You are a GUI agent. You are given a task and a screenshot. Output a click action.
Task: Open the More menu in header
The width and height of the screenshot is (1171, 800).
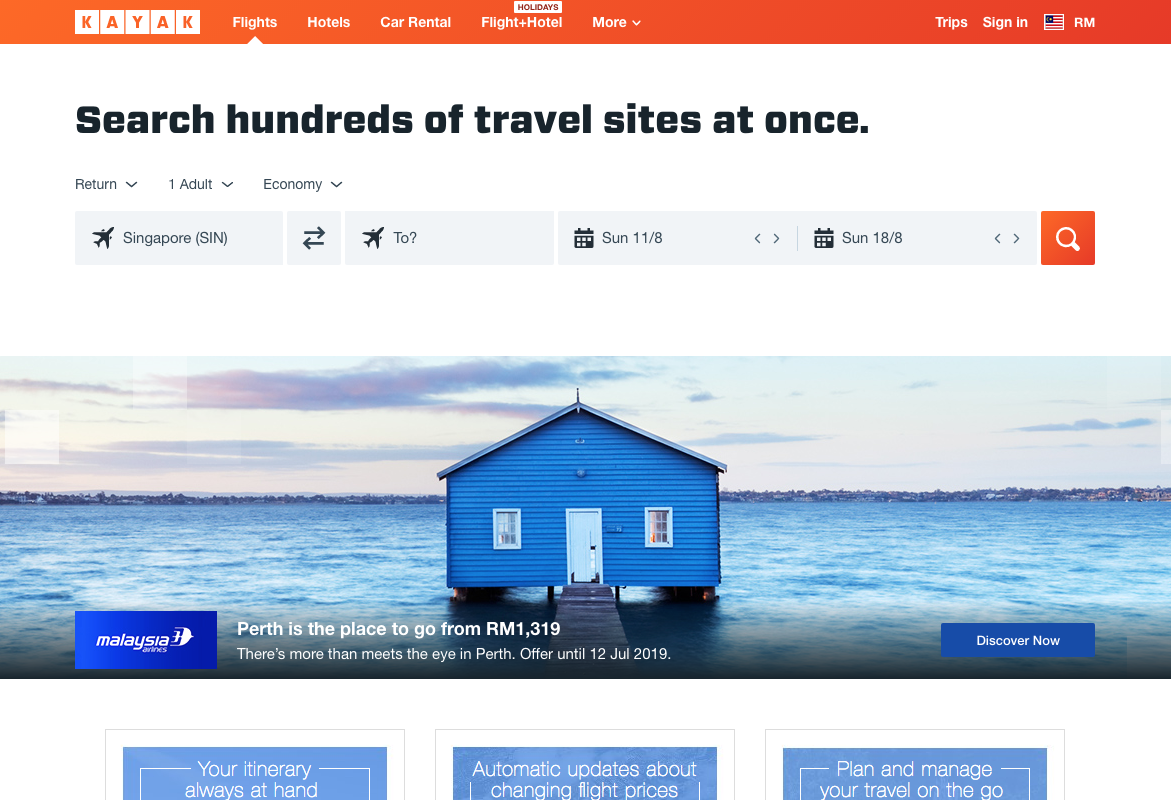(616, 22)
